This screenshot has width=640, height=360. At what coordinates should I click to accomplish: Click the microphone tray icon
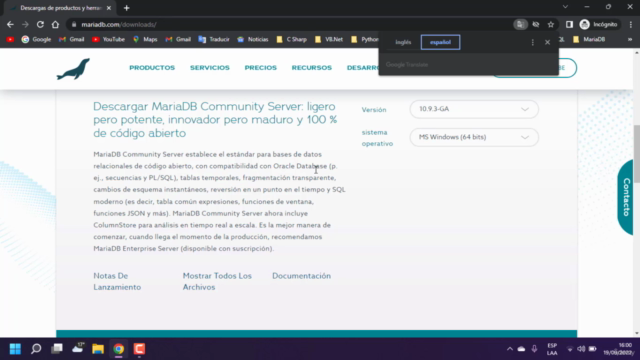click(x=534, y=349)
